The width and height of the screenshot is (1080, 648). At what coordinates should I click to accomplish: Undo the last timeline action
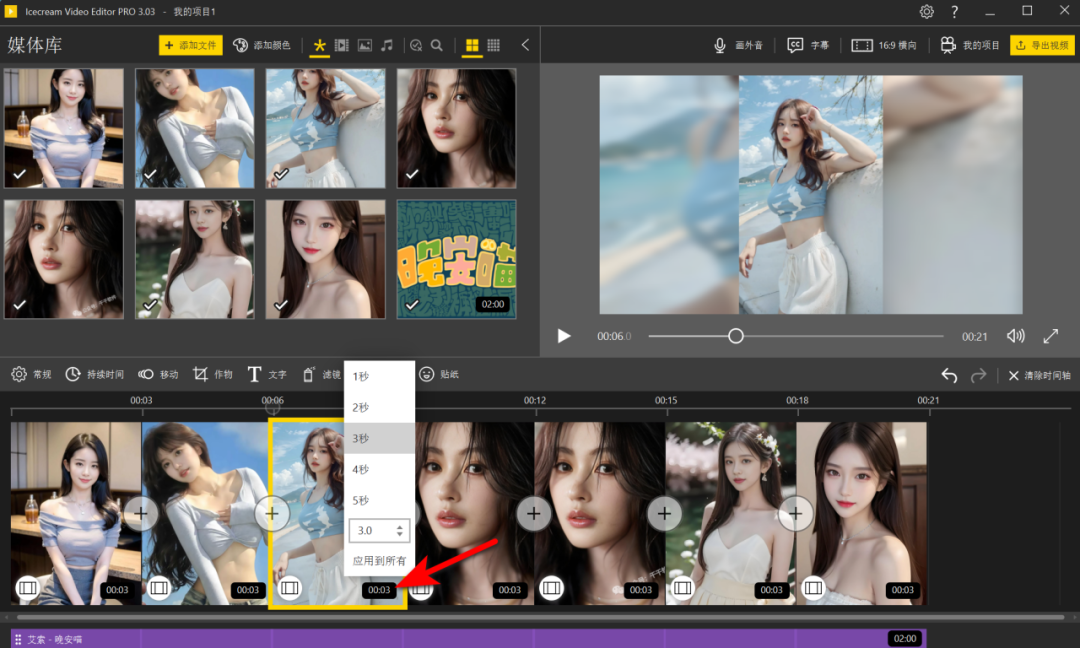pyautogui.click(x=949, y=375)
